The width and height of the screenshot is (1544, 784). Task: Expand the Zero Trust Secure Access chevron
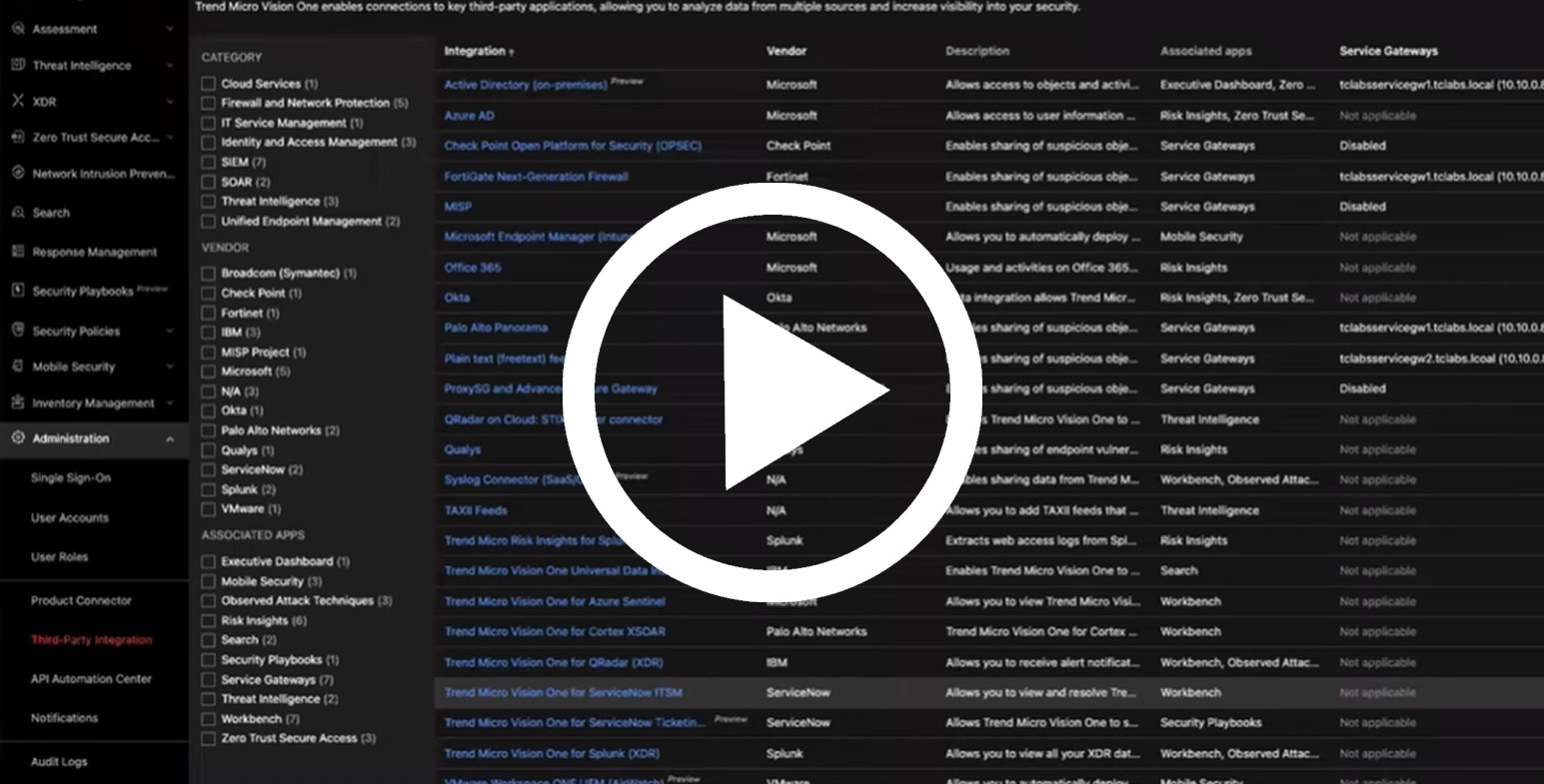(170, 137)
